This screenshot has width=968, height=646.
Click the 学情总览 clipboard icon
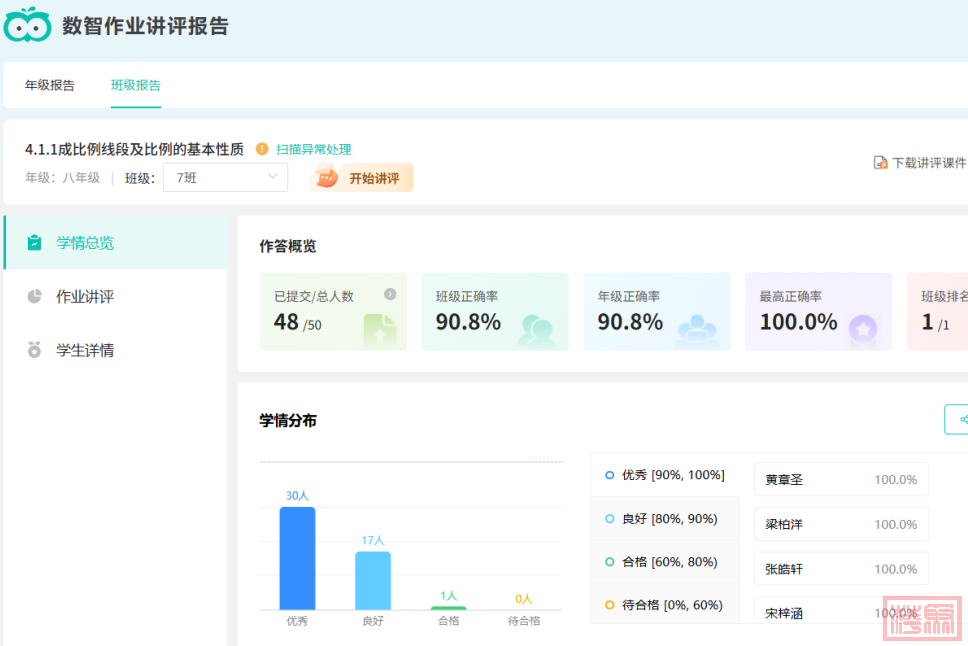35,242
